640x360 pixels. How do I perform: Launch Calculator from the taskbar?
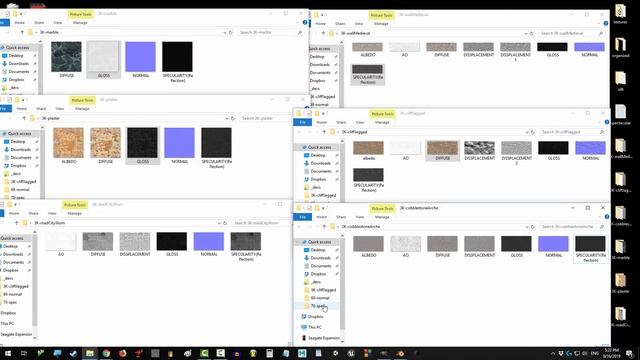[x=269, y=353]
